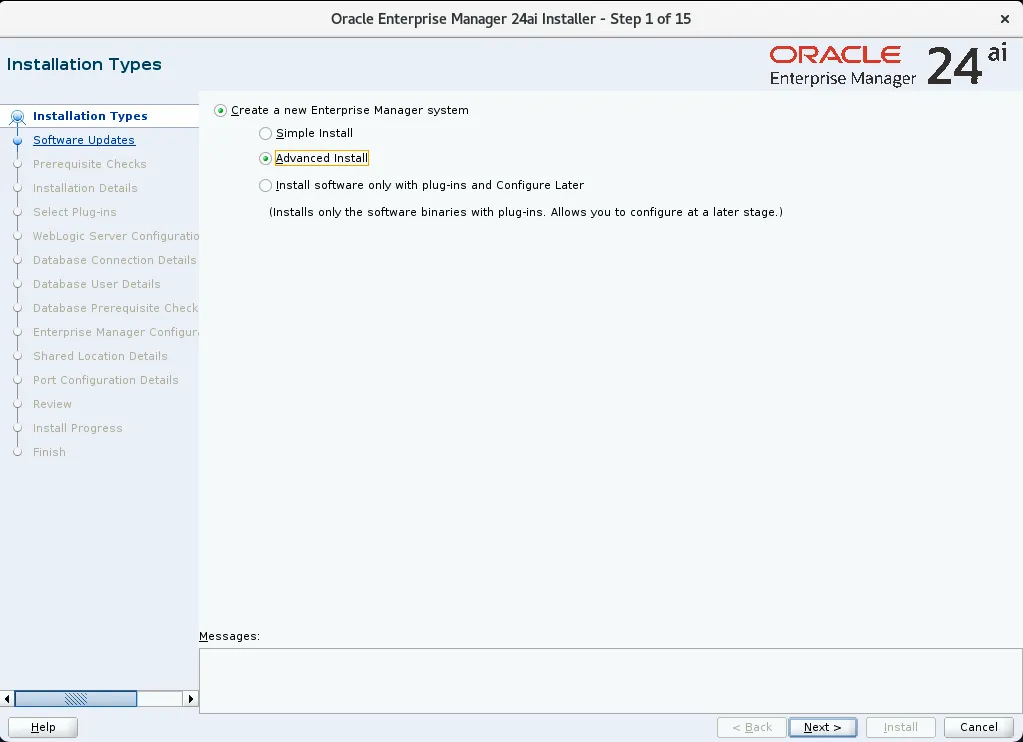The height and width of the screenshot is (742, 1023).
Task: Click the magnifying glass icon beside Installation Types
Action: click(18, 115)
